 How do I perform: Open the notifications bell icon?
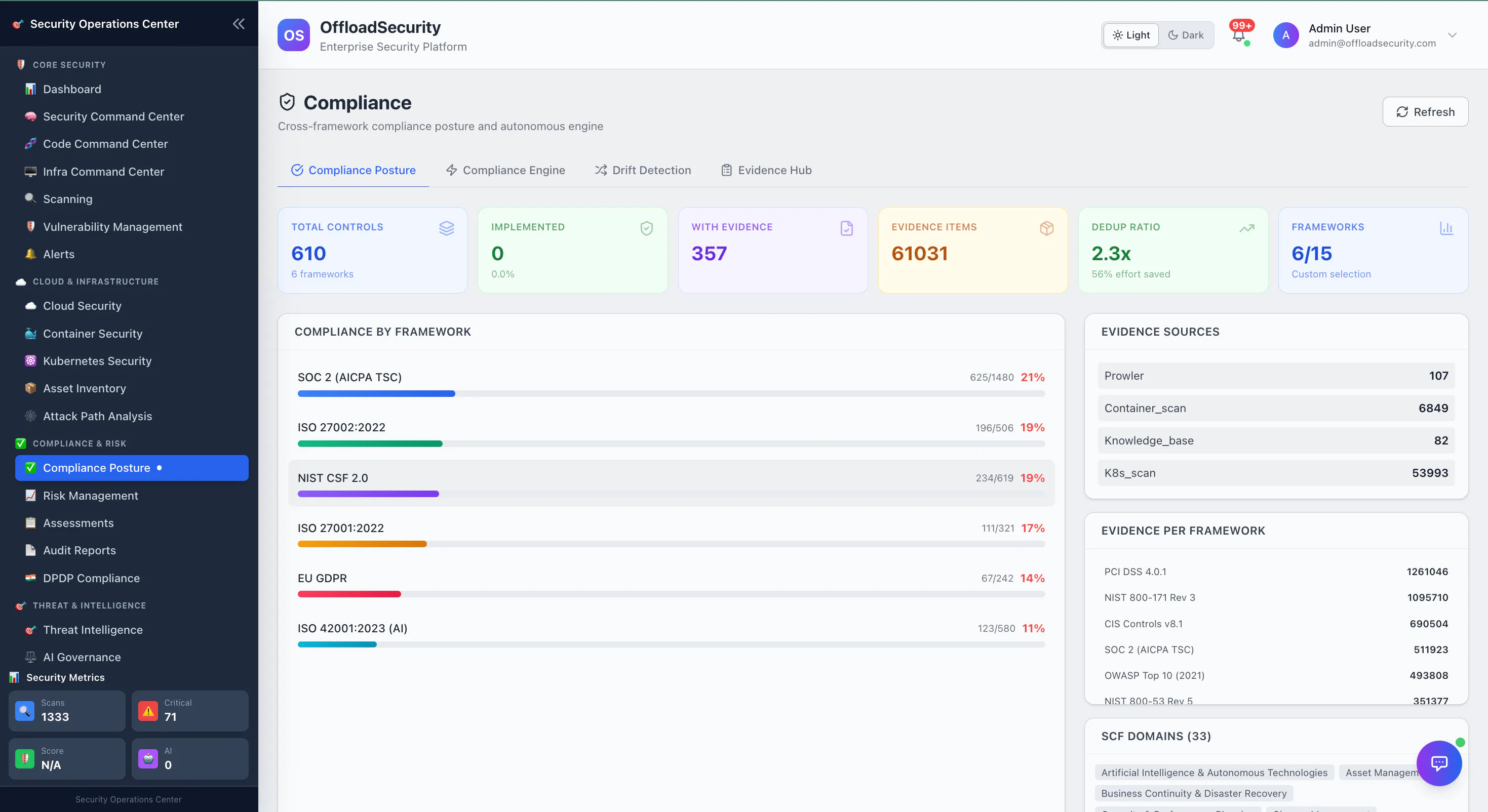click(1238, 36)
